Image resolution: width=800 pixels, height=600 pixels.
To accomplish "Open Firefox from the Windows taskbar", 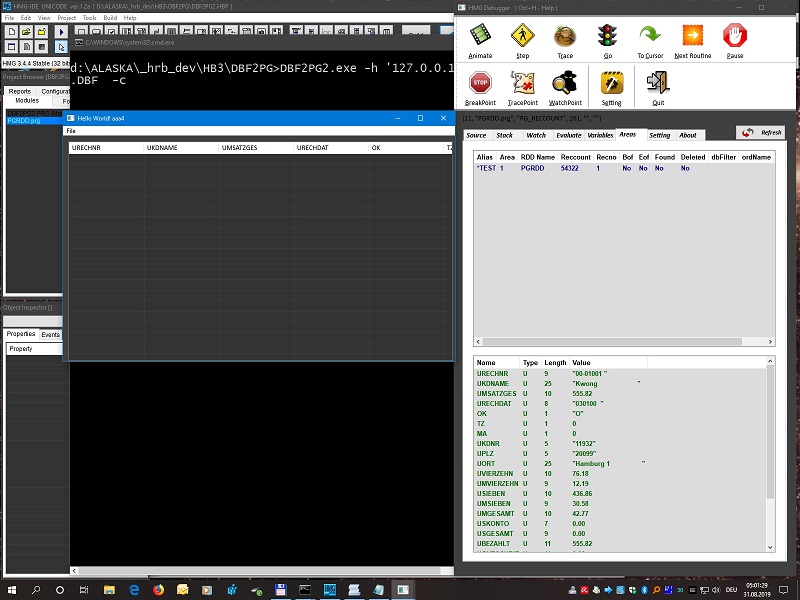I will point(158,590).
